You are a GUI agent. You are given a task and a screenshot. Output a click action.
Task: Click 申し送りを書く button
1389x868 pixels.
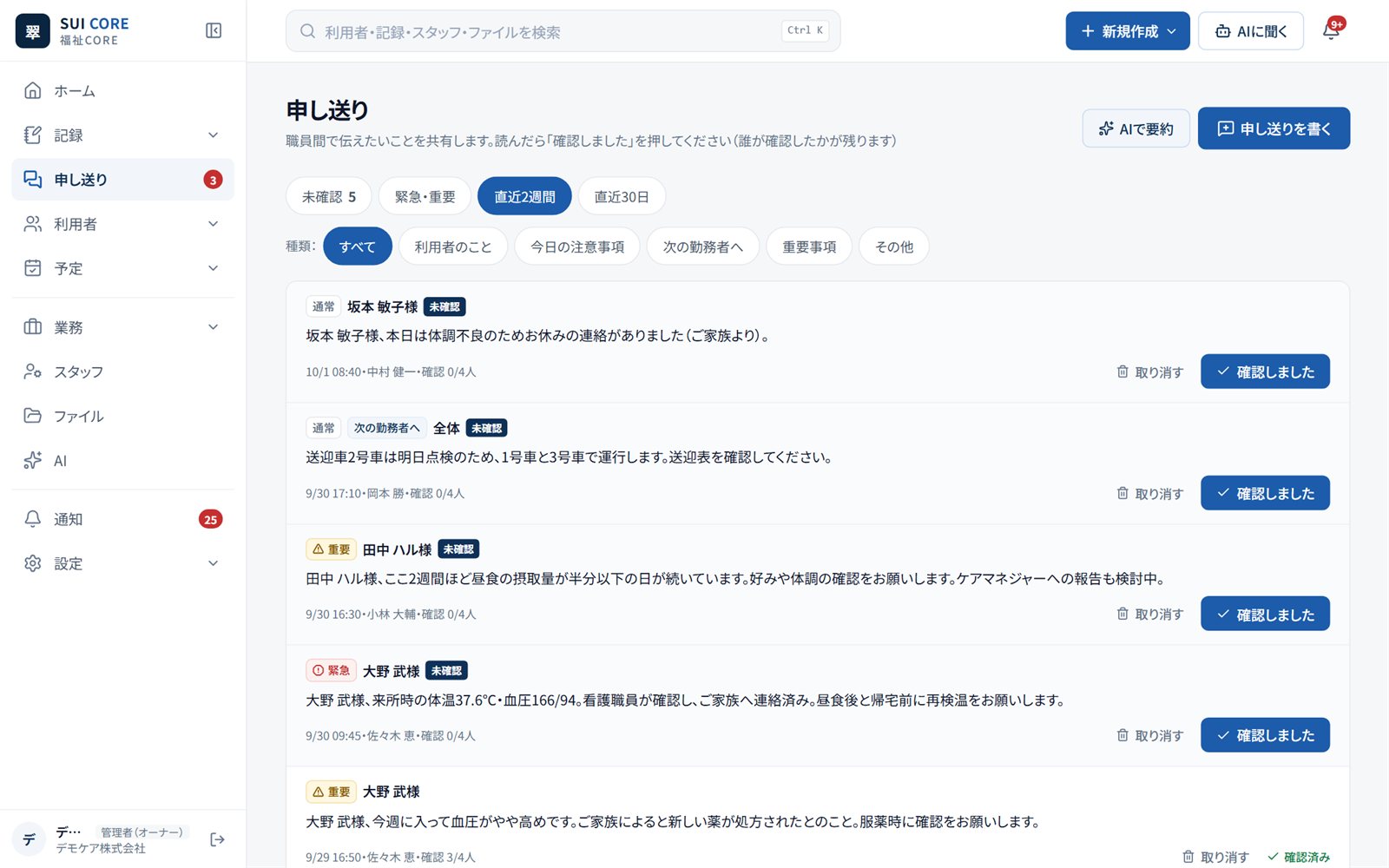[1274, 128]
